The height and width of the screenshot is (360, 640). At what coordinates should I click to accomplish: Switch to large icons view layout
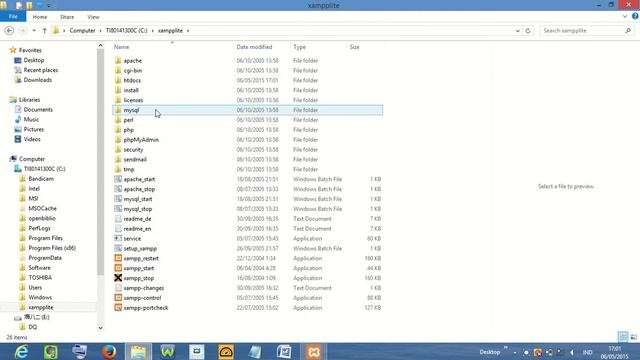pos(633,337)
